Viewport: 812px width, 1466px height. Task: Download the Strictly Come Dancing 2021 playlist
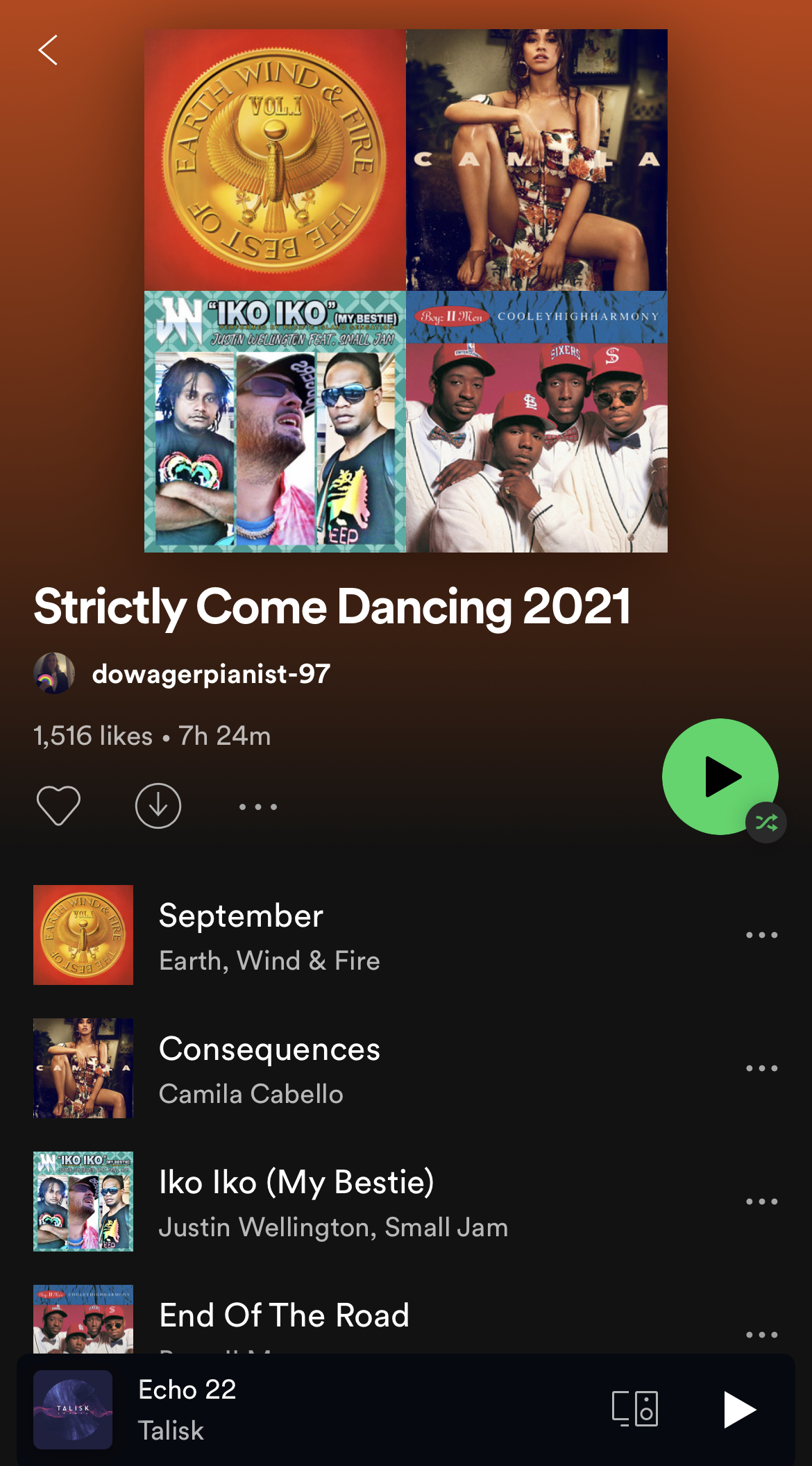point(158,806)
